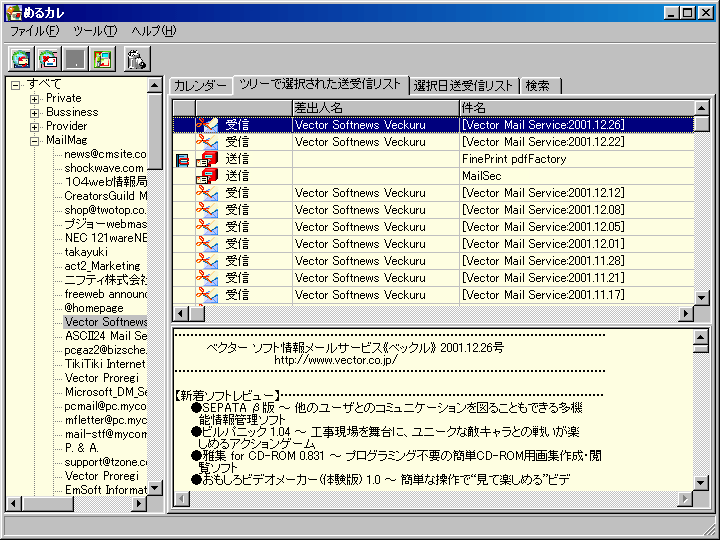Image resolution: width=720 pixels, height=540 pixels.
Task: Click the folder tree scroll-right arrow
Action: [x=138, y=504]
